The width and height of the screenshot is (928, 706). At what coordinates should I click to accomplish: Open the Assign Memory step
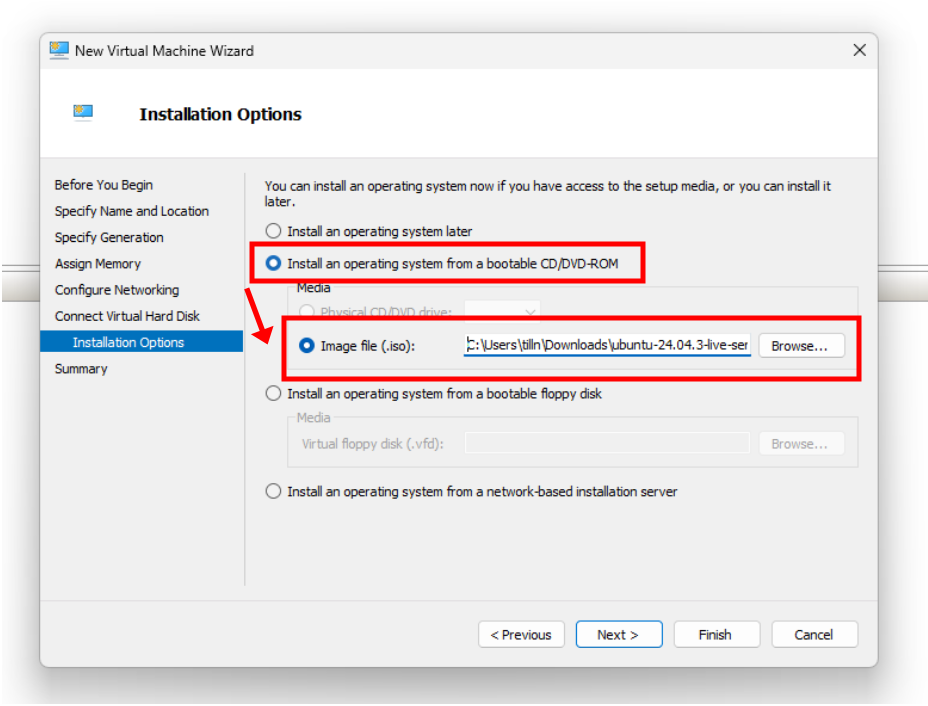(x=98, y=264)
